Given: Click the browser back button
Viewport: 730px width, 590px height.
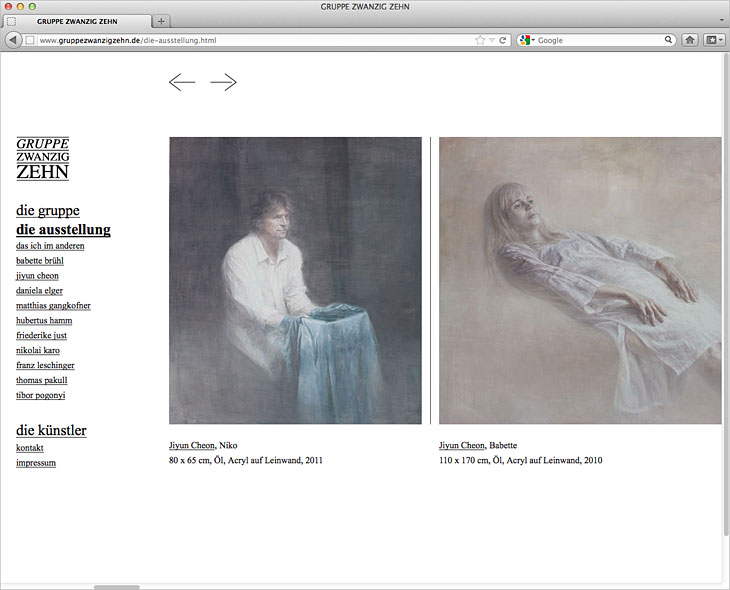Looking at the screenshot, I should [x=13, y=40].
